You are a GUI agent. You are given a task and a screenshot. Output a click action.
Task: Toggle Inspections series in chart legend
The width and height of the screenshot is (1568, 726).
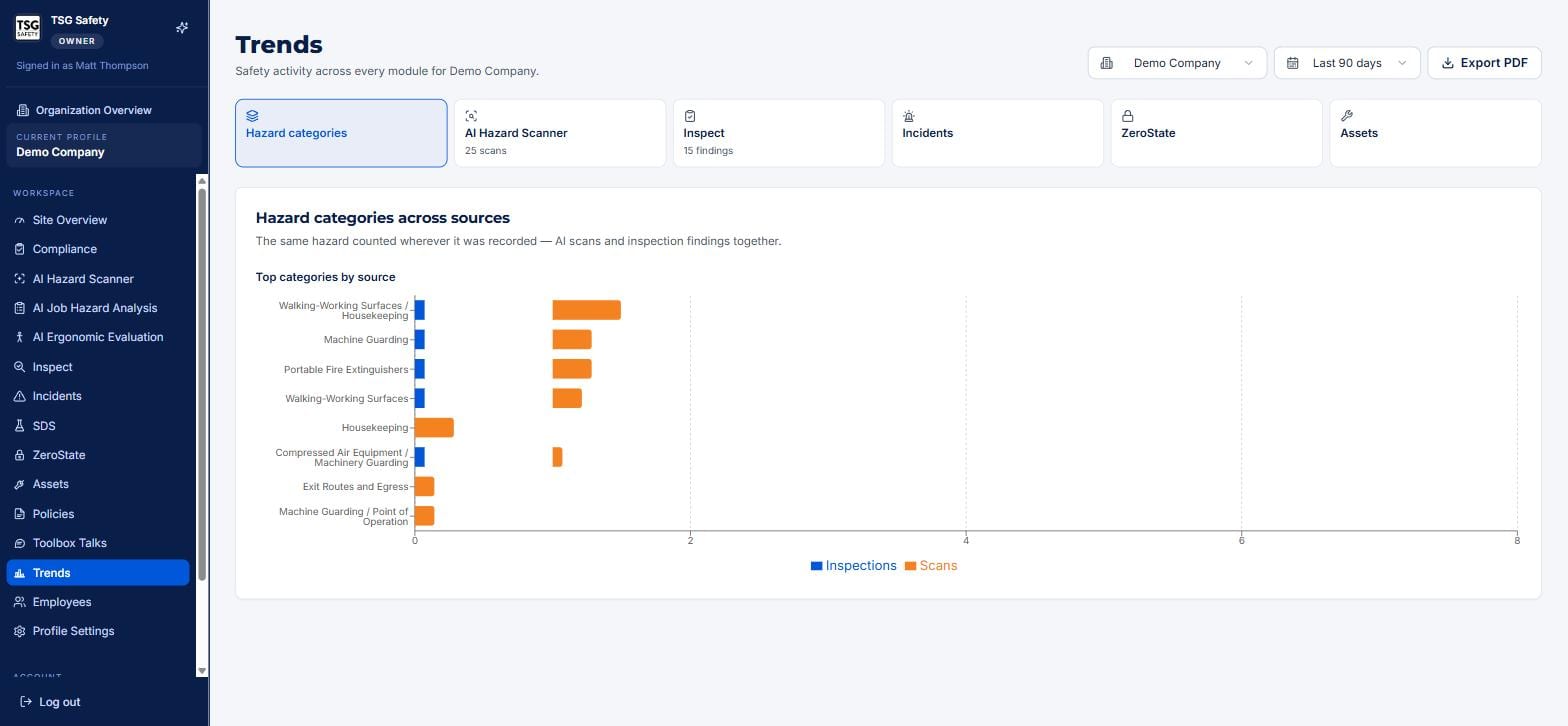click(853, 566)
